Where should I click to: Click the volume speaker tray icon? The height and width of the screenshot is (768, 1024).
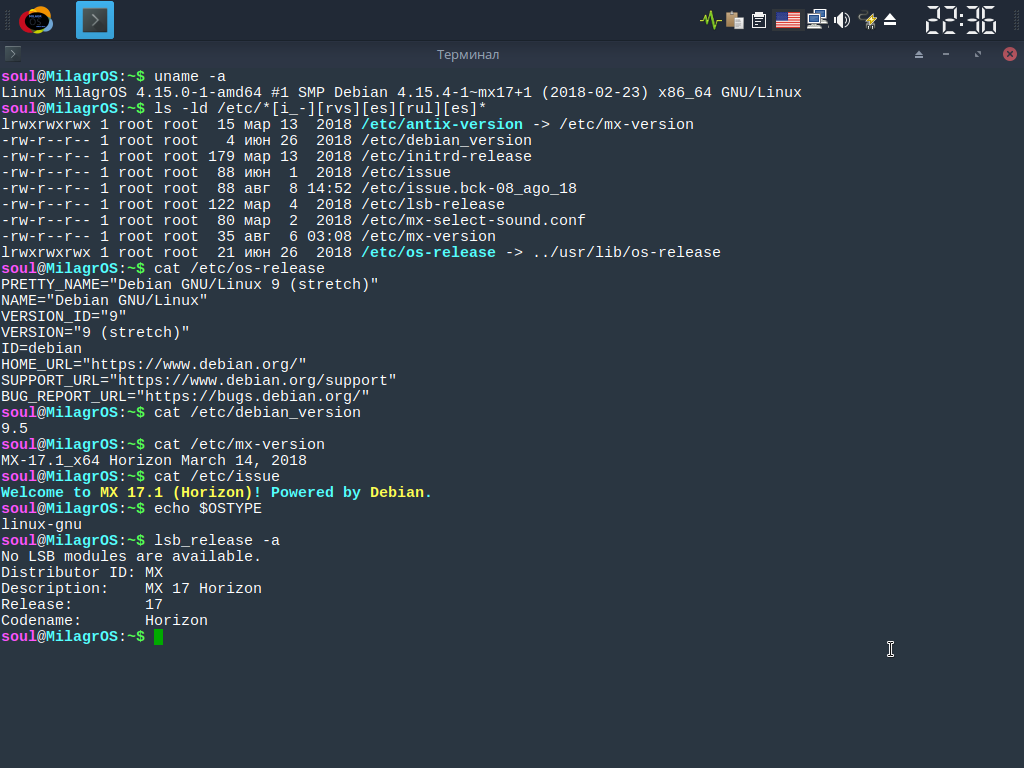tap(842, 20)
